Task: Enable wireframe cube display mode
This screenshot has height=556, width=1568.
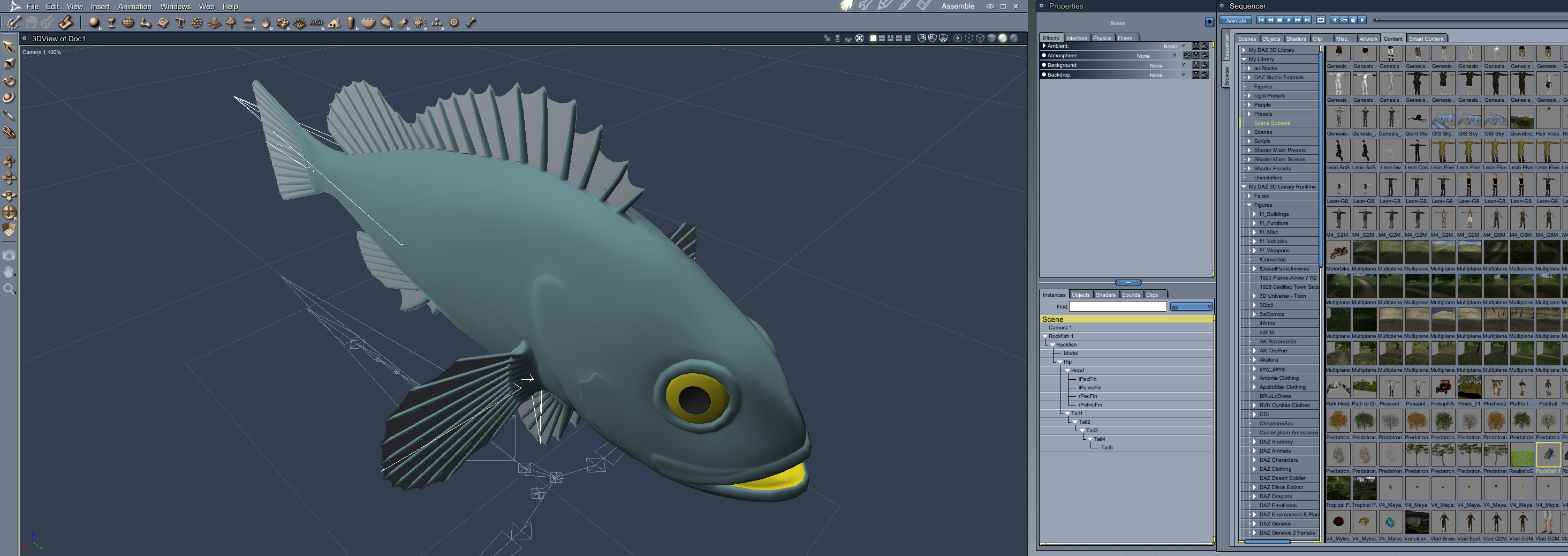Action: click(980, 39)
